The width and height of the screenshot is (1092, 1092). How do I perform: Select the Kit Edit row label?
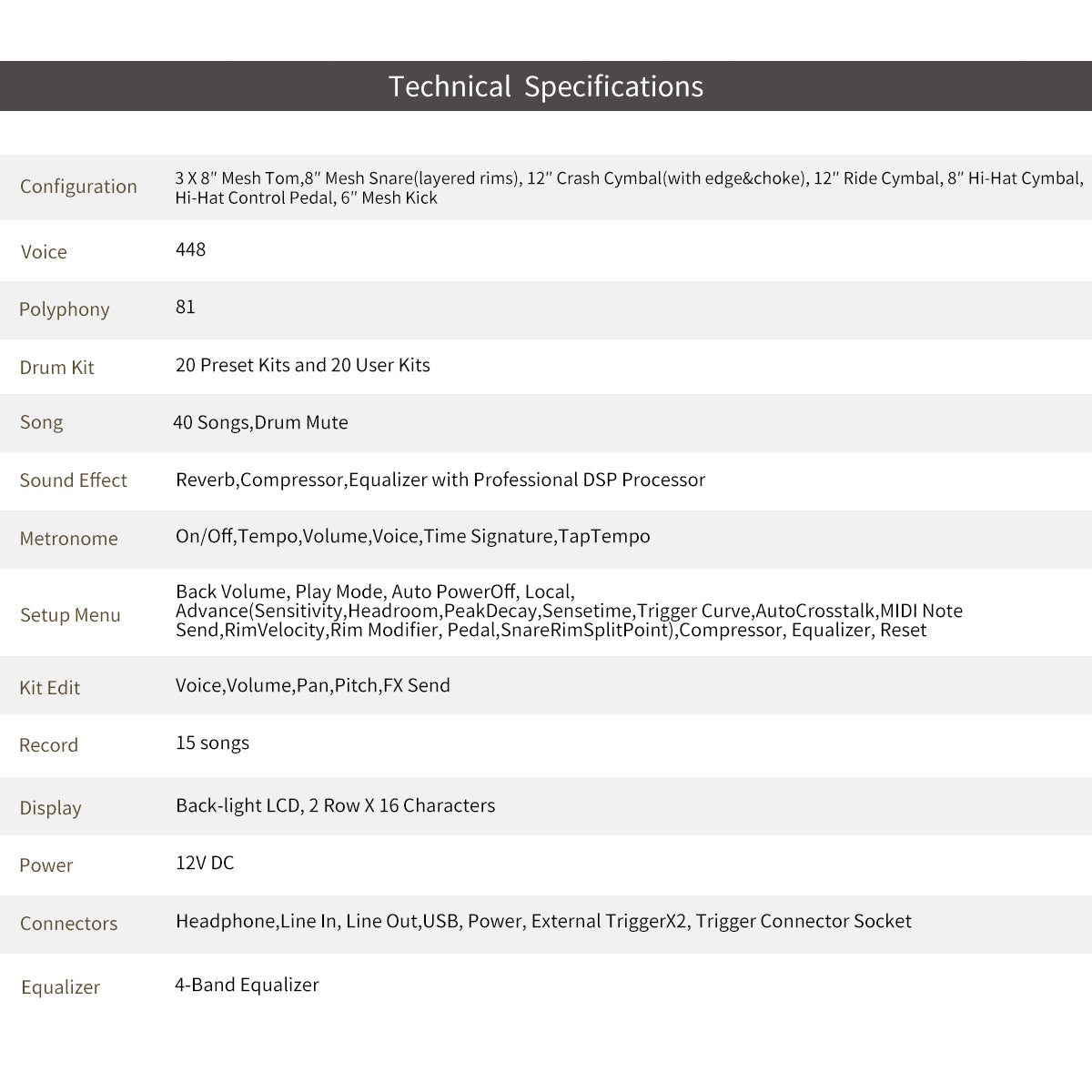pyautogui.click(x=49, y=688)
